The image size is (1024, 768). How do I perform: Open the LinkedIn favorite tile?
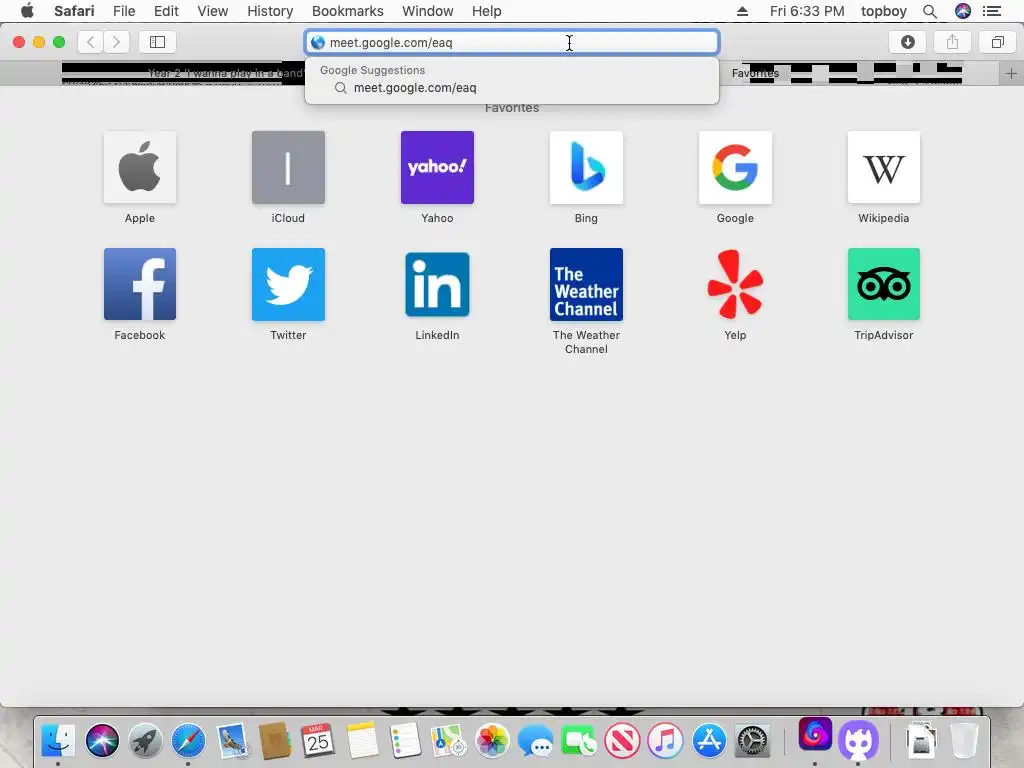(x=437, y=284)
